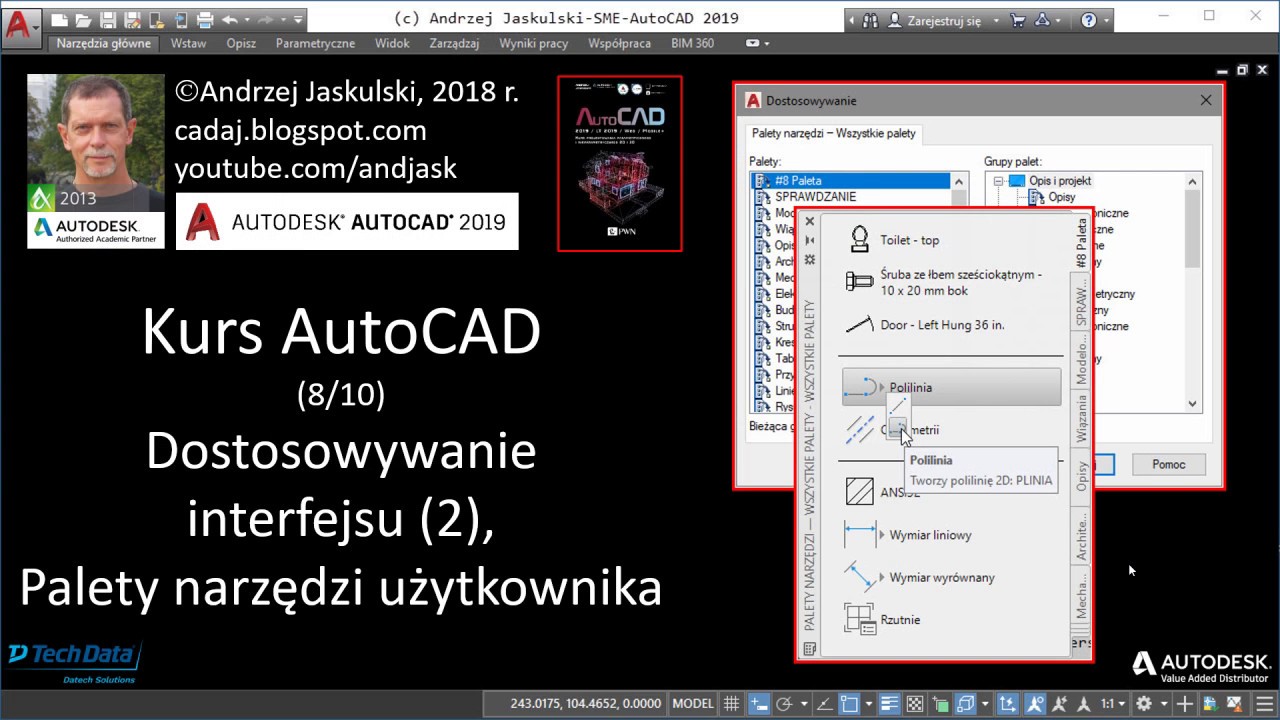Switch to the Opisy palette side tab
This screenshot has width=1280, height=720.
pos(1081,476)
